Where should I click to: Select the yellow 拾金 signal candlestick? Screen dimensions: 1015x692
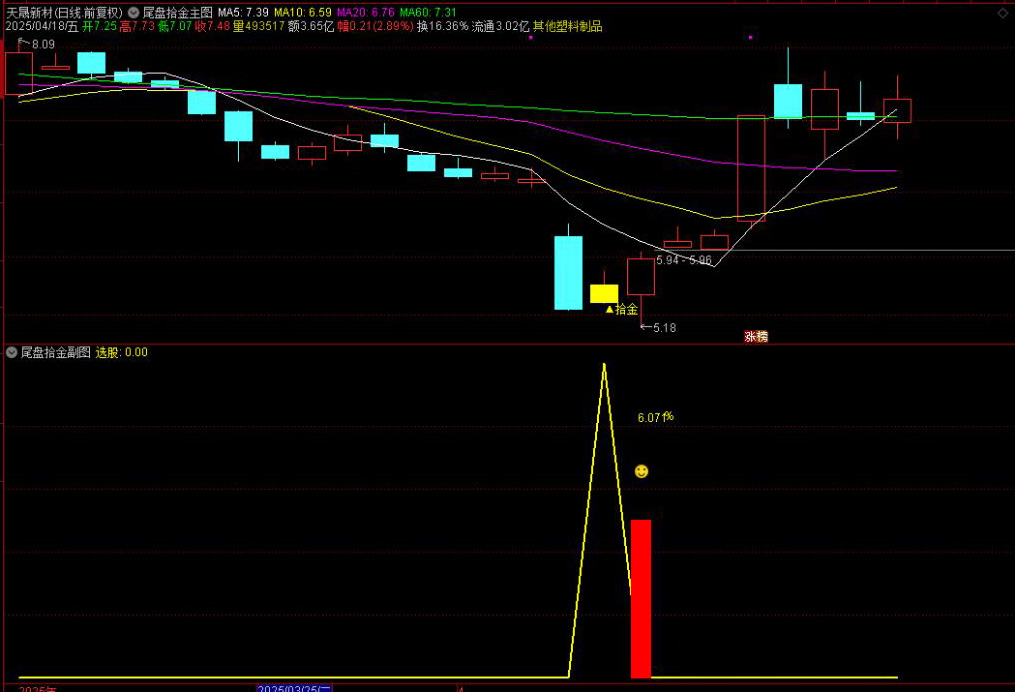click(604, 293)
